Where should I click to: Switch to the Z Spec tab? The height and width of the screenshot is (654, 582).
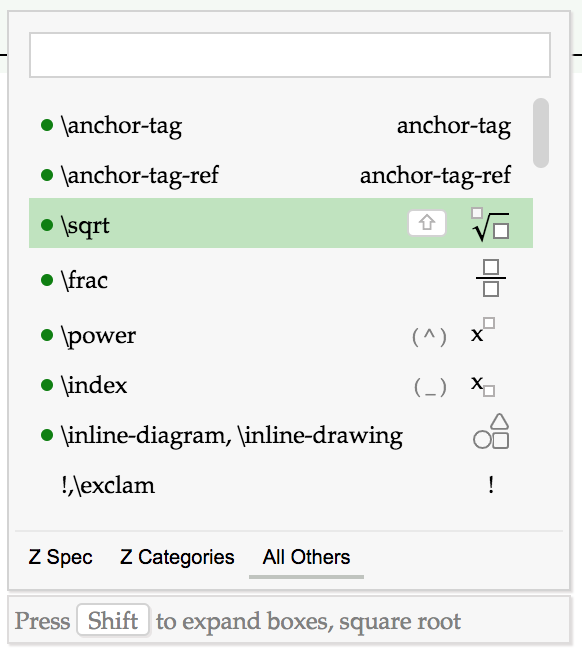[60, 557]
